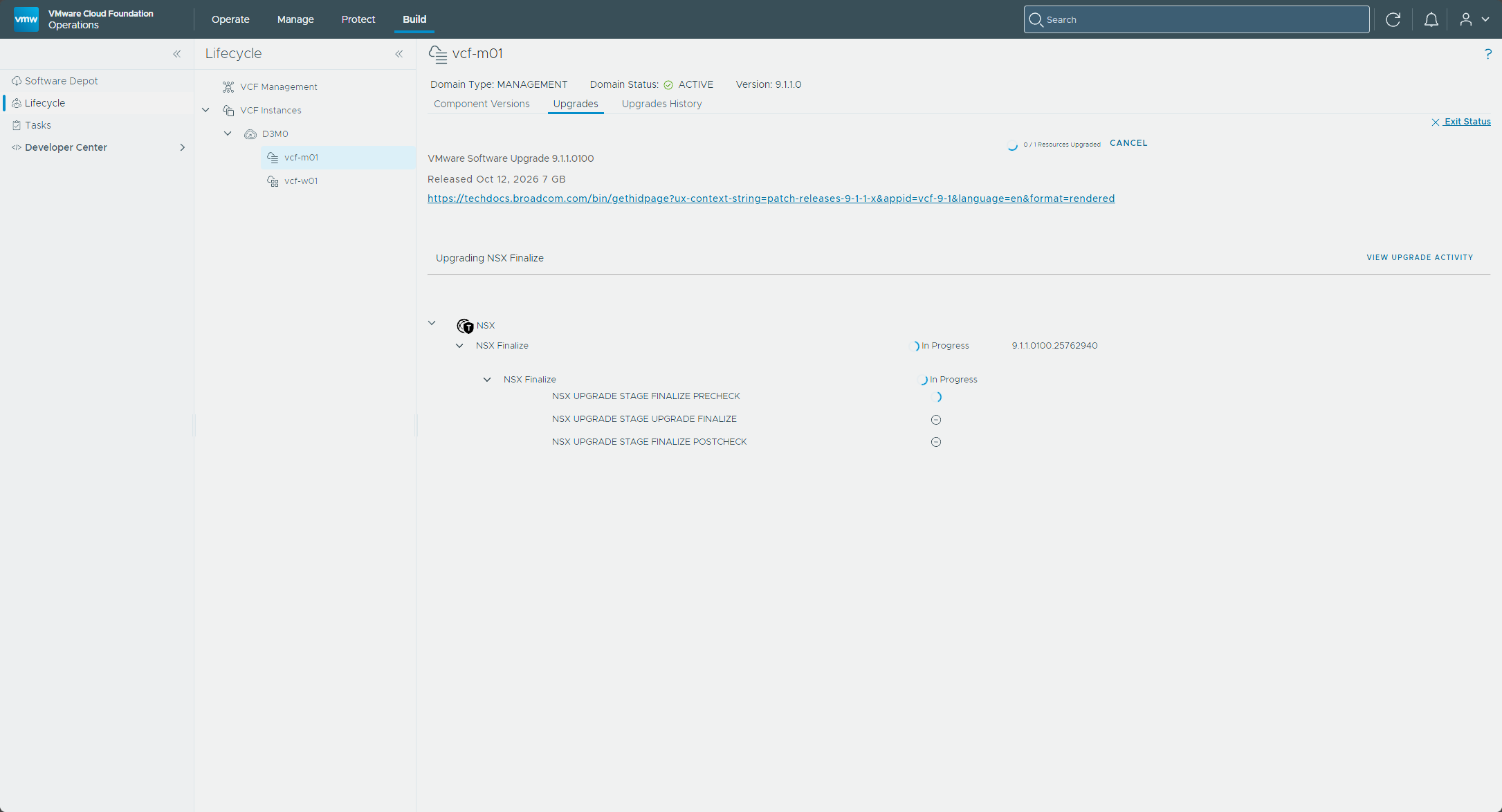Click the Lifecycle sidebar icon
This screenshot has width=1502, height=812.
click(17, 103)
